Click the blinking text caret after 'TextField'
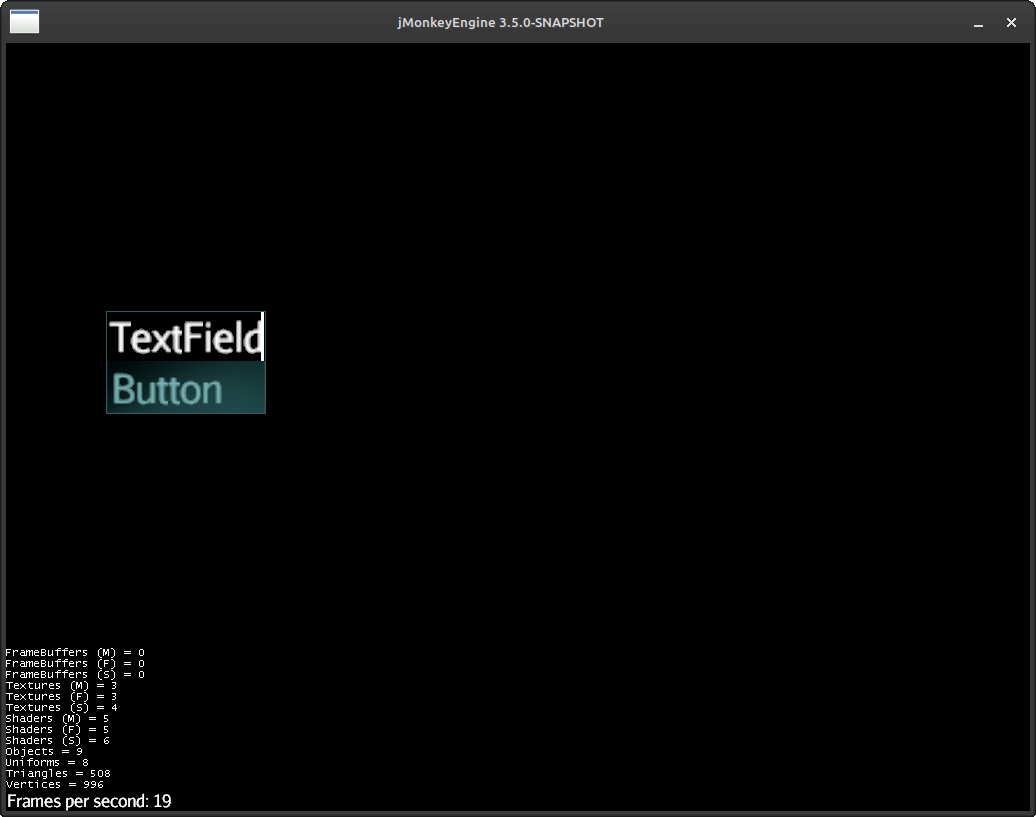 click(262, 338)
